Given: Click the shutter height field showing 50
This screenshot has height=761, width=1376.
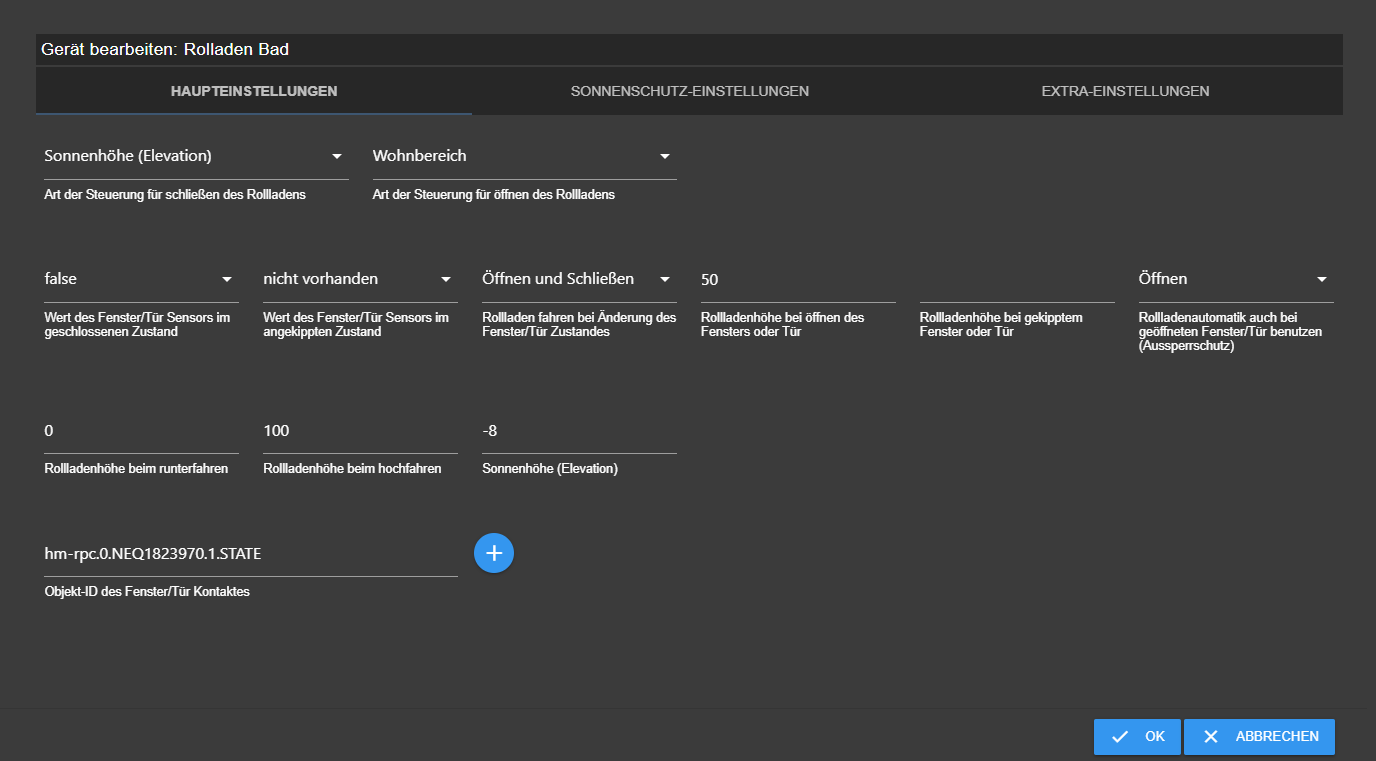Looking at the screenshot, I should tap(798, 280).
